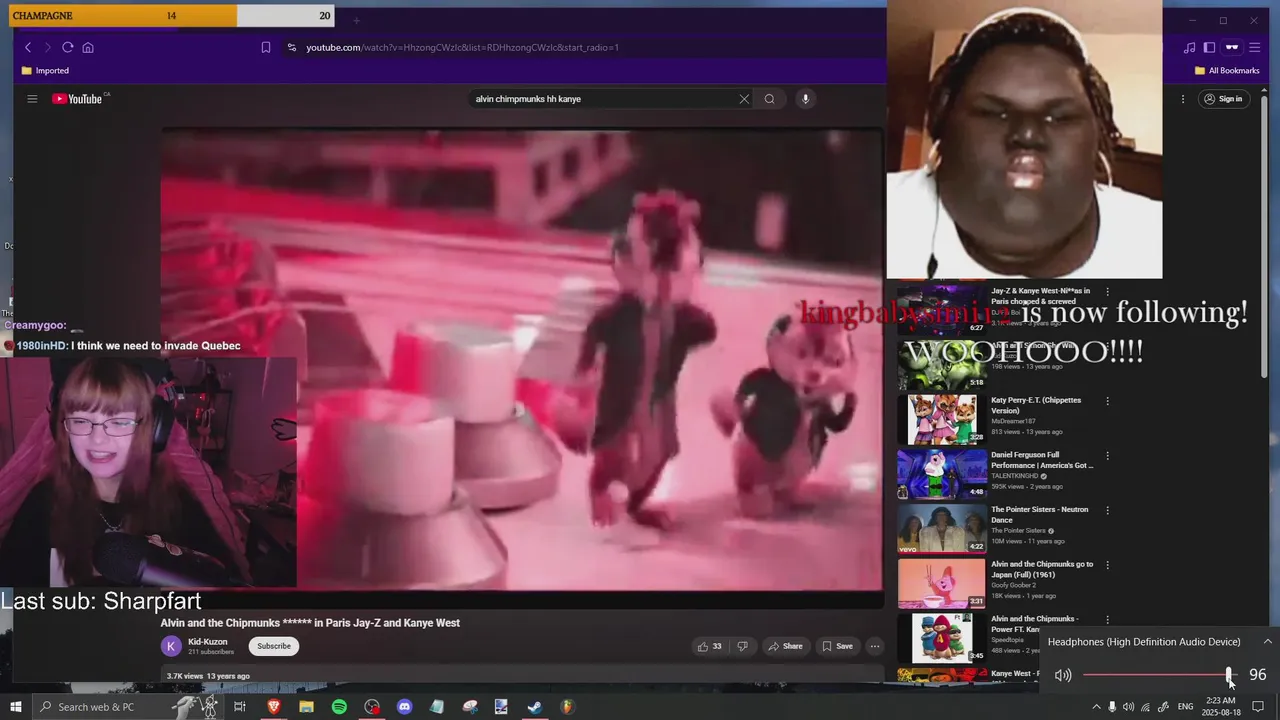The height and width of the screenshot is (720, 1280).
Task: Open the new tab plus button
Action: point(356,20)
